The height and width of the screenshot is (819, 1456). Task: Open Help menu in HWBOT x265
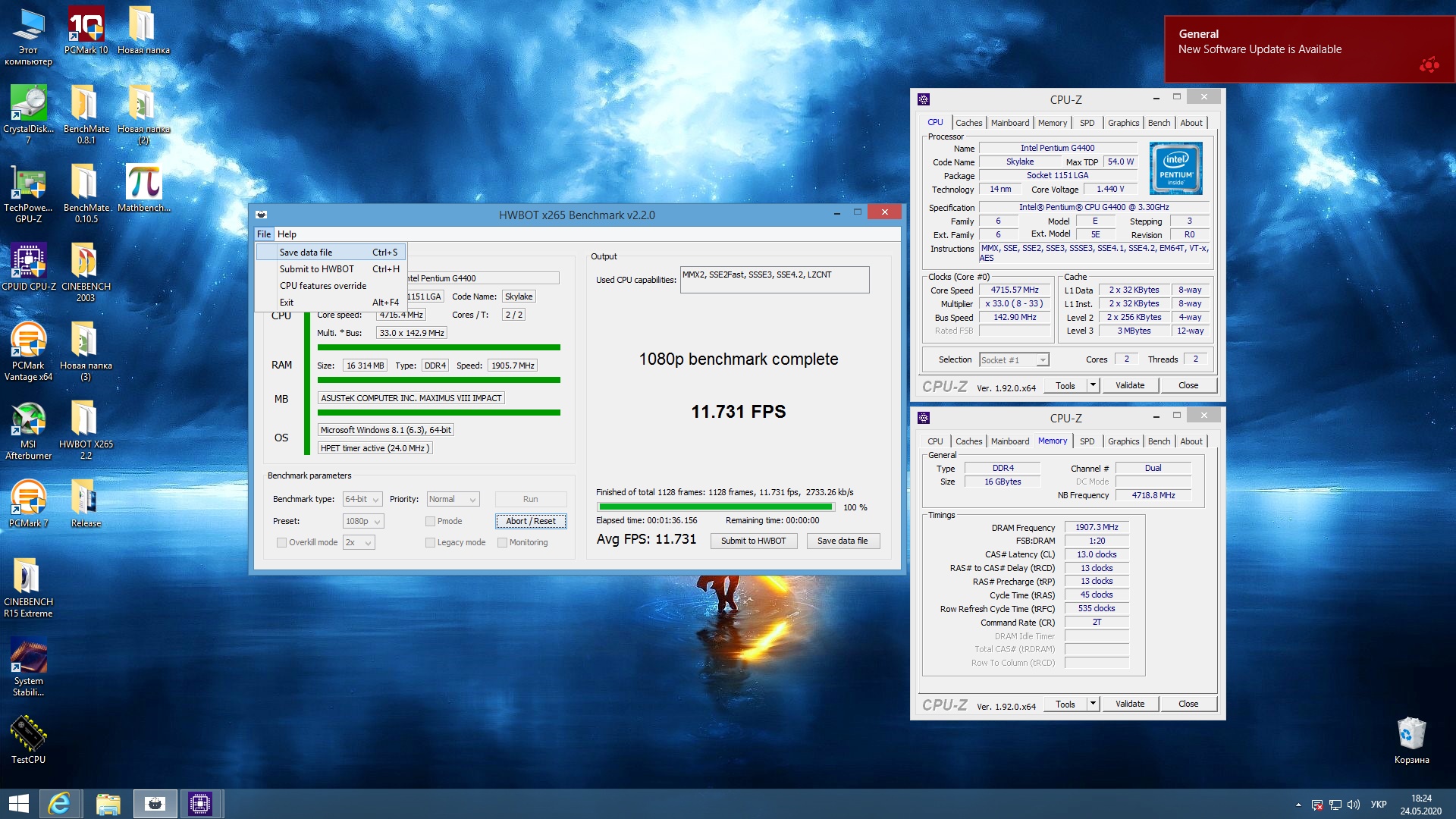(287, 234)
